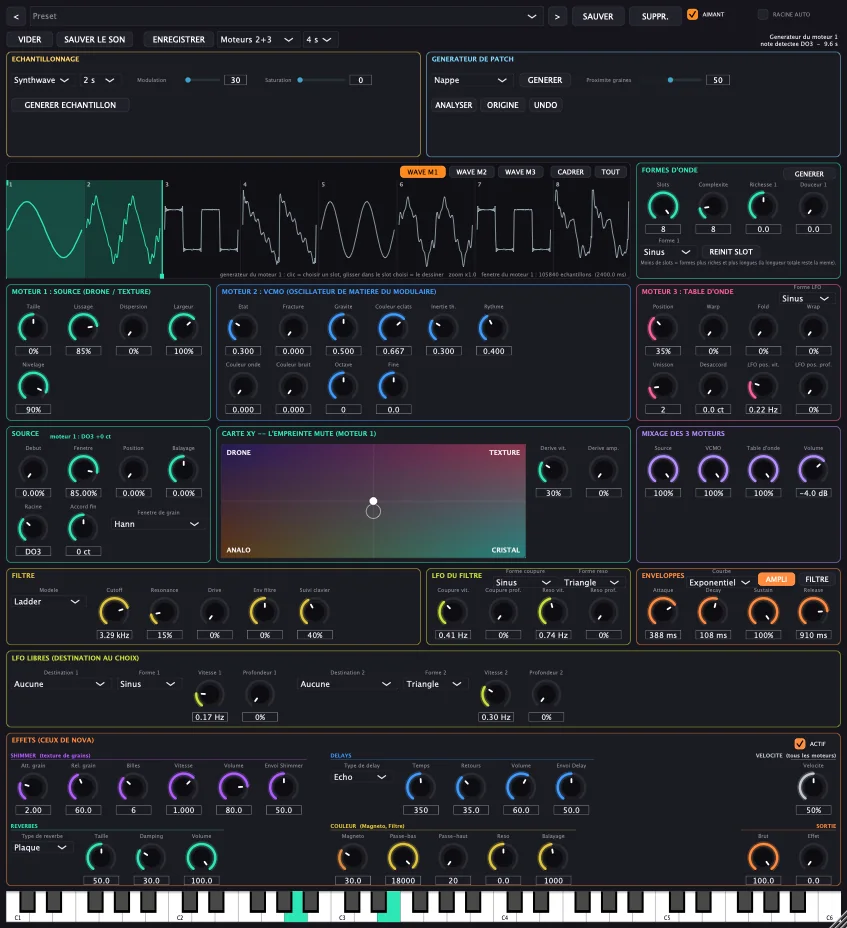Turn the Shimmer Volume knob
Image resolution: width=847 pixels, height=928 pixels.
click(234, 787)
